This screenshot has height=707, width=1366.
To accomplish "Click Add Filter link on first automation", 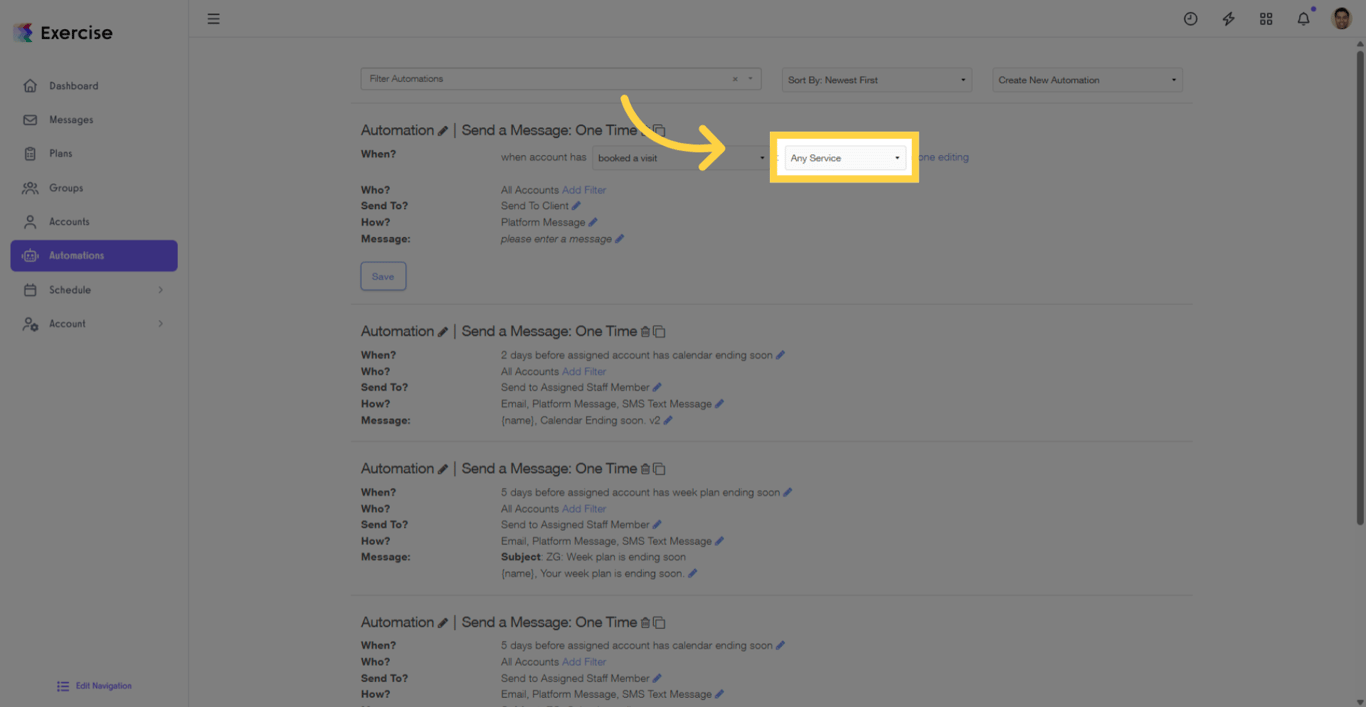I will (x=584, y=190).
